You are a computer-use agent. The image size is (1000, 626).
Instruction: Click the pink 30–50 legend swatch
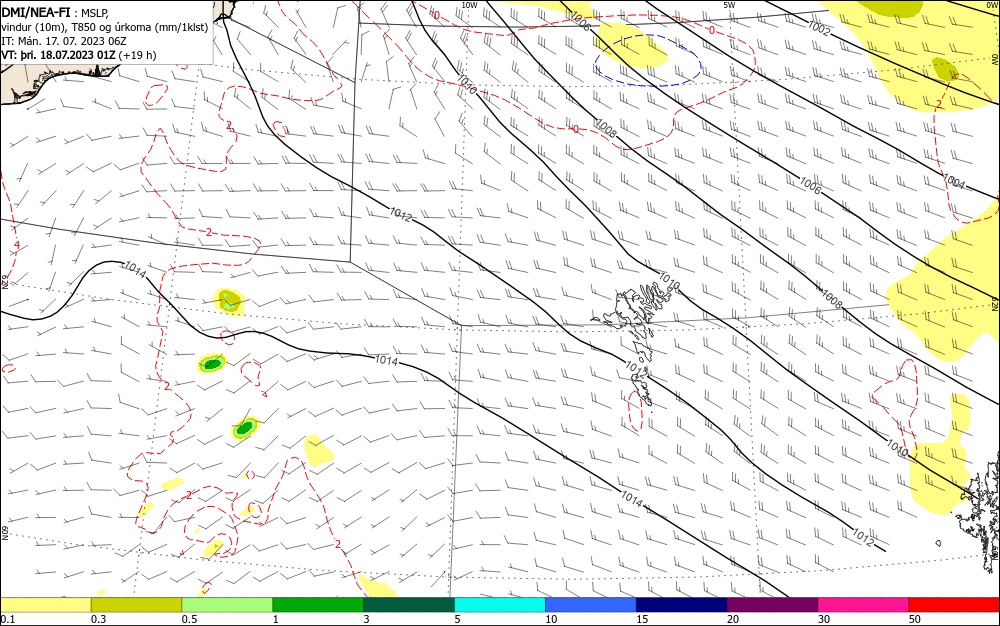[x=863, y=605]
